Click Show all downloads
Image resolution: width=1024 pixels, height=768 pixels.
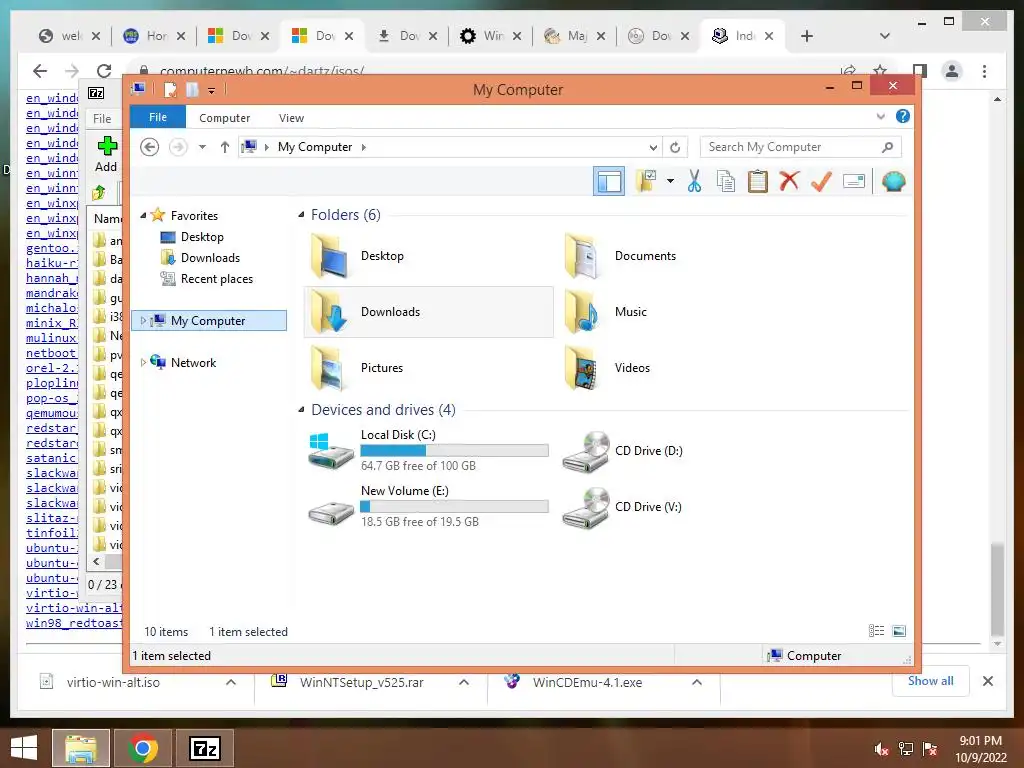pos(930,681)
